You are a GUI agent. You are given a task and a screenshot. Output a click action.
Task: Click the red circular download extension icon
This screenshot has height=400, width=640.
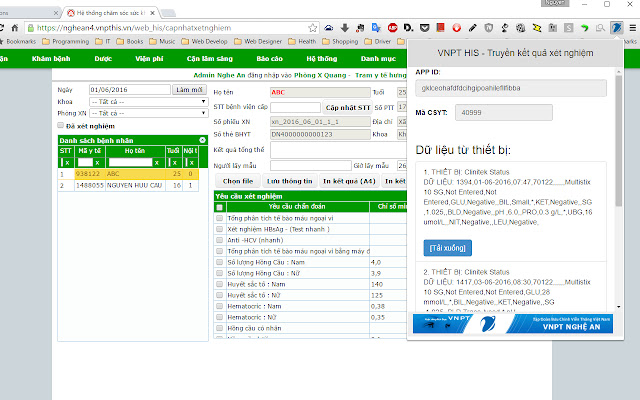457,28
